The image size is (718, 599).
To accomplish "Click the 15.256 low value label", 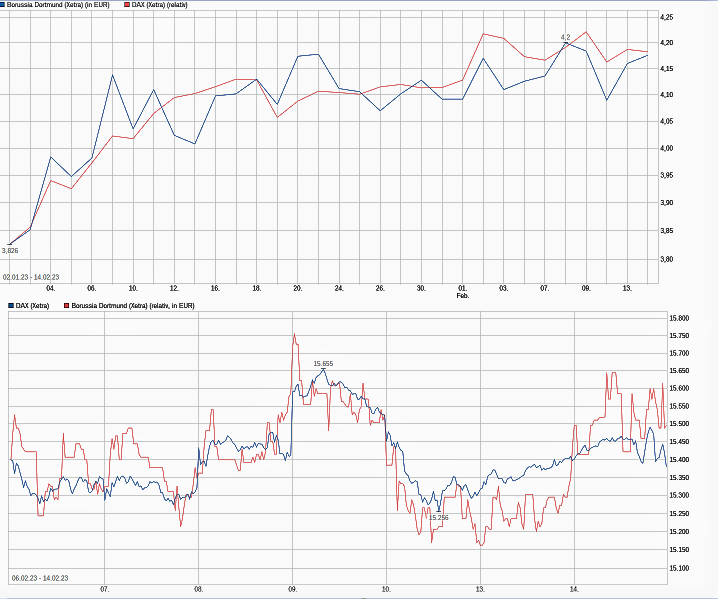I will tap(439, 517).
